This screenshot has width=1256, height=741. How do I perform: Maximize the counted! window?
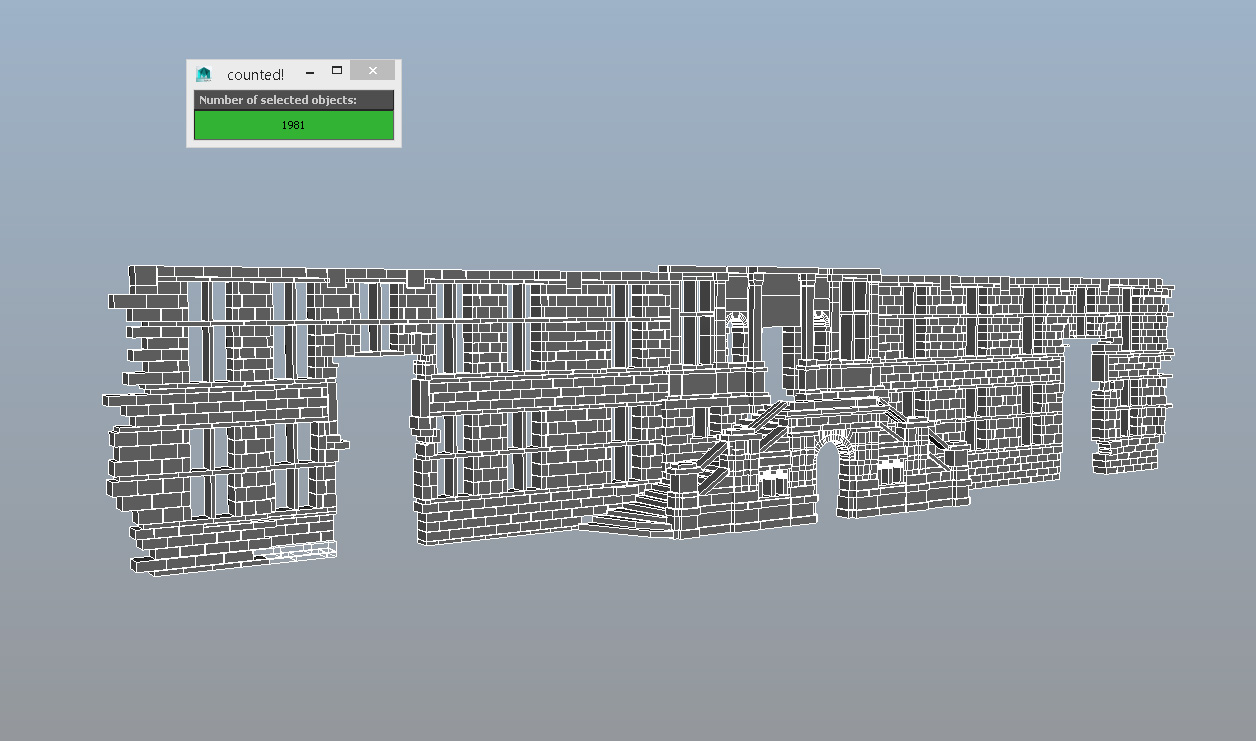tap(337, 71)
